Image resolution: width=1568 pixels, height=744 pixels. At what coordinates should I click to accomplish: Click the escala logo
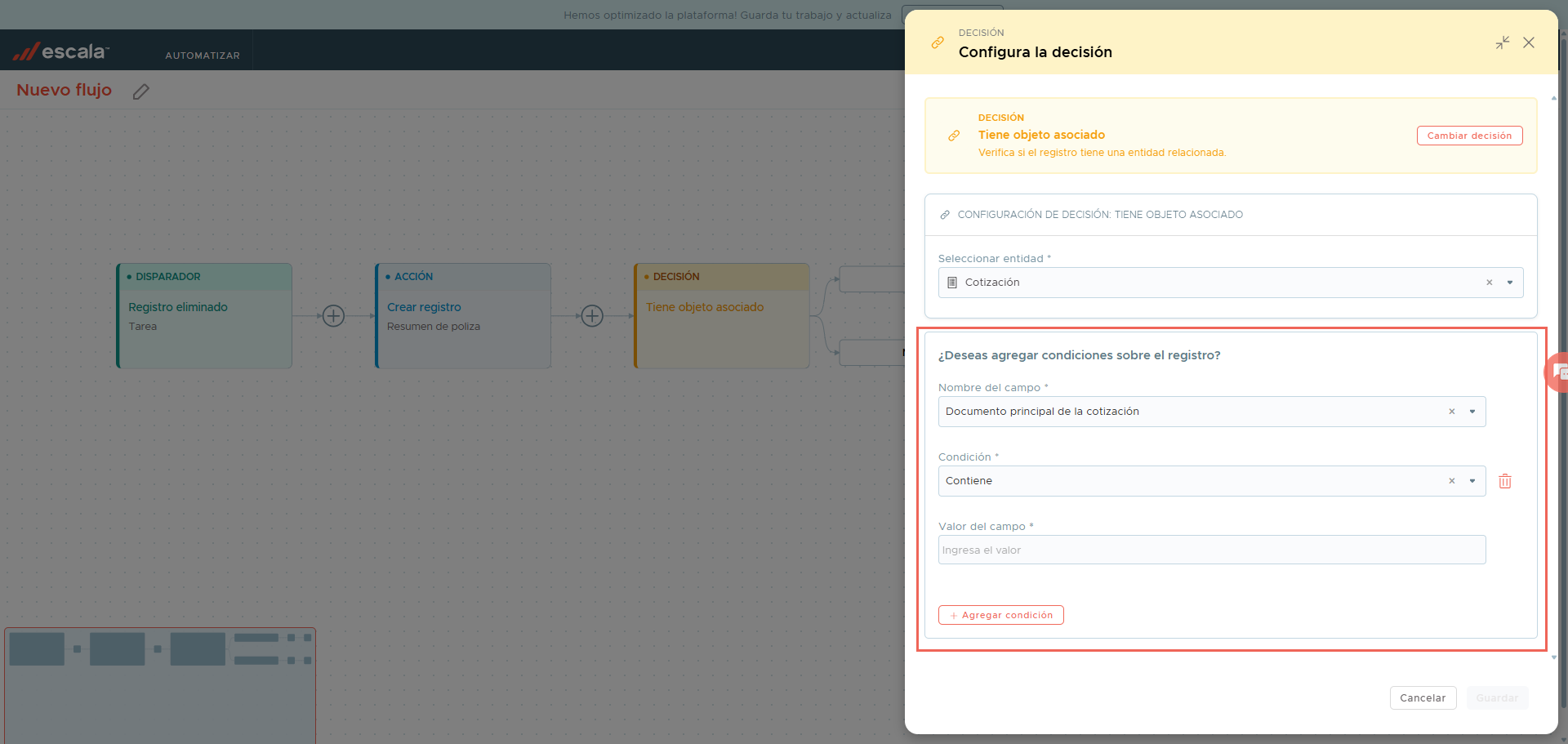(61, 51)
